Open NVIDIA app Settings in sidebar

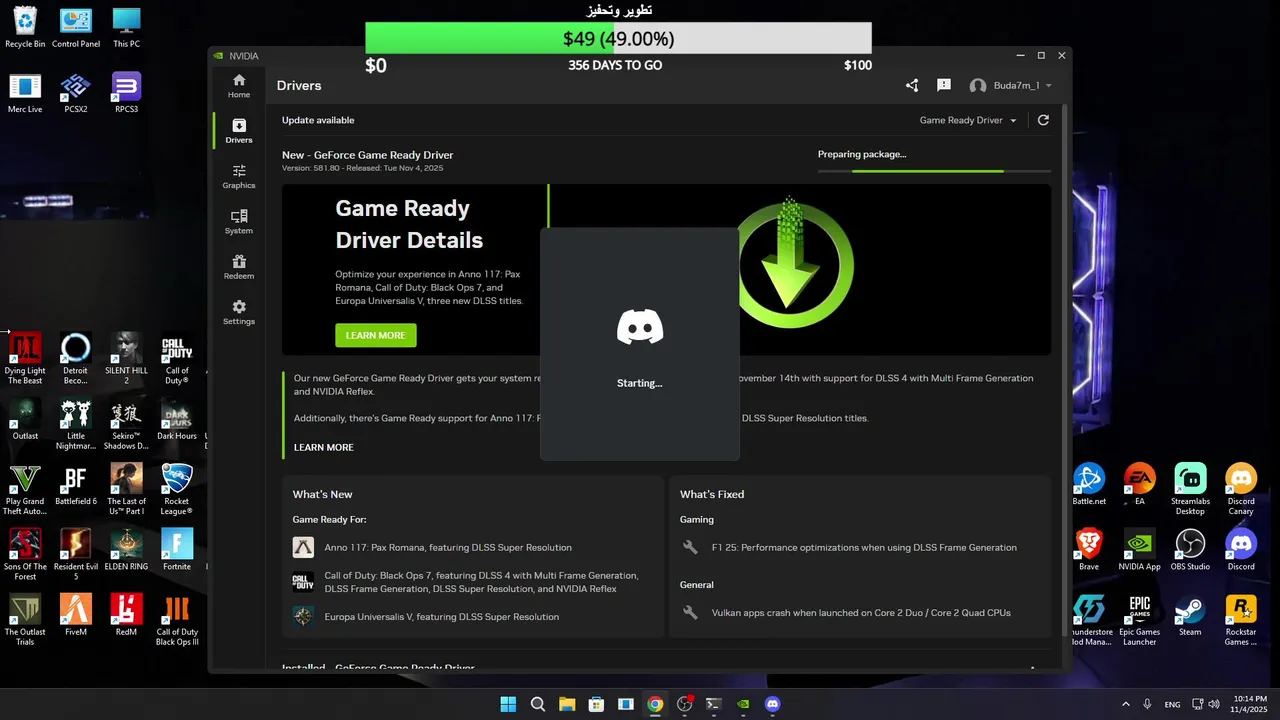(x=238, y=313)
